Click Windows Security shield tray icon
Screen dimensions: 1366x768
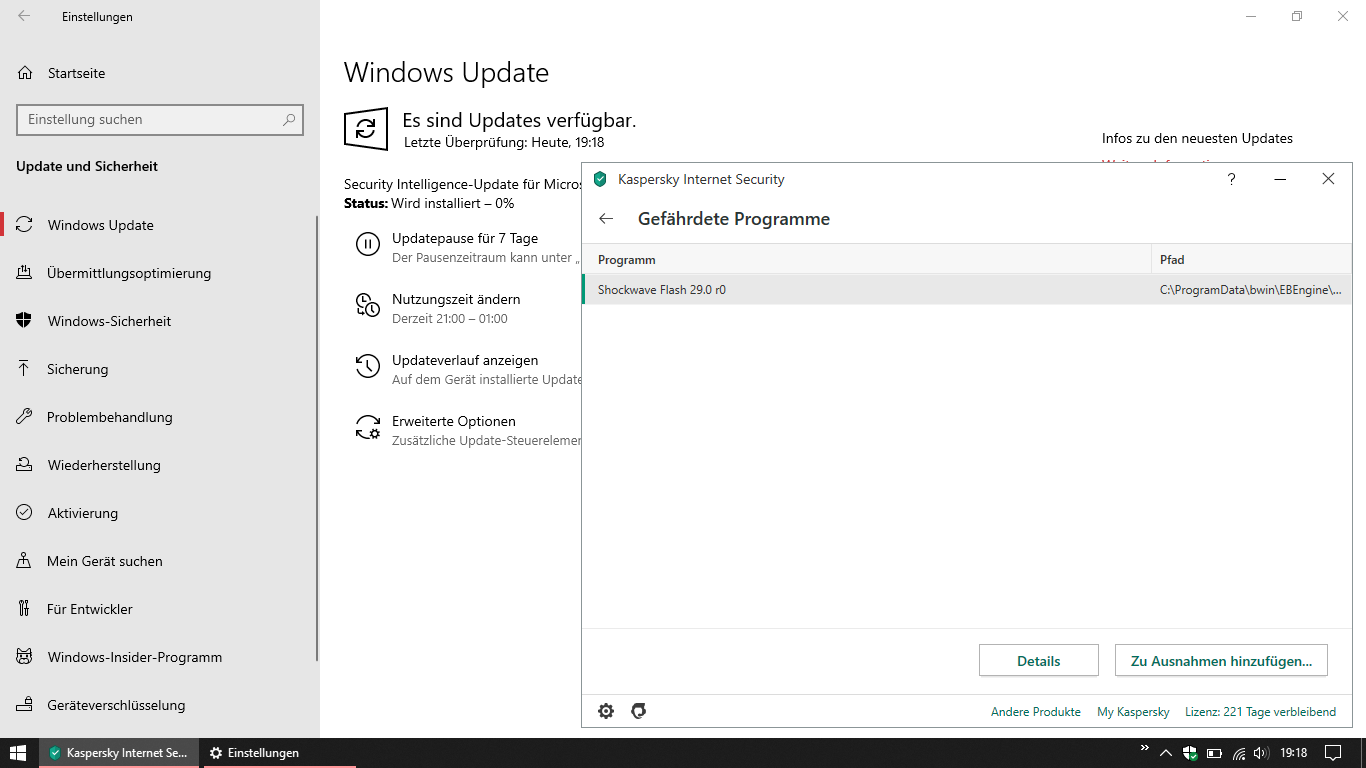[x=1190, y=753]
